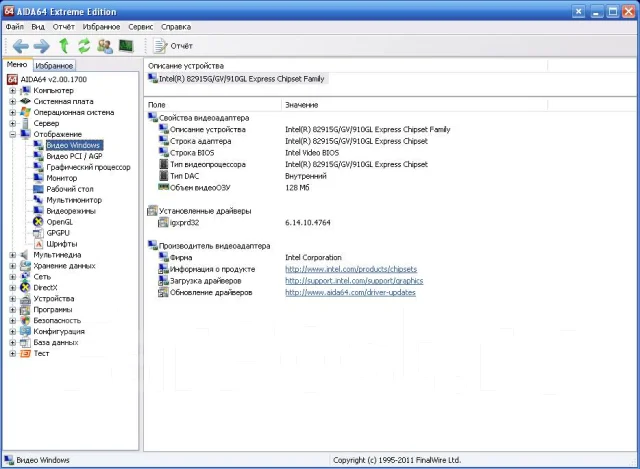This screenshot has width=640, height=469.
Task: Click the Мультимедиа speaker icon
Action: coord(25,255)
